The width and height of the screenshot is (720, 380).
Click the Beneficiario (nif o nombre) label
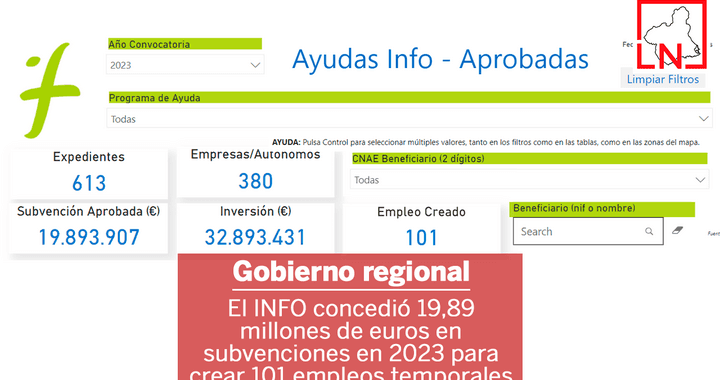click(x=602, y=209)
